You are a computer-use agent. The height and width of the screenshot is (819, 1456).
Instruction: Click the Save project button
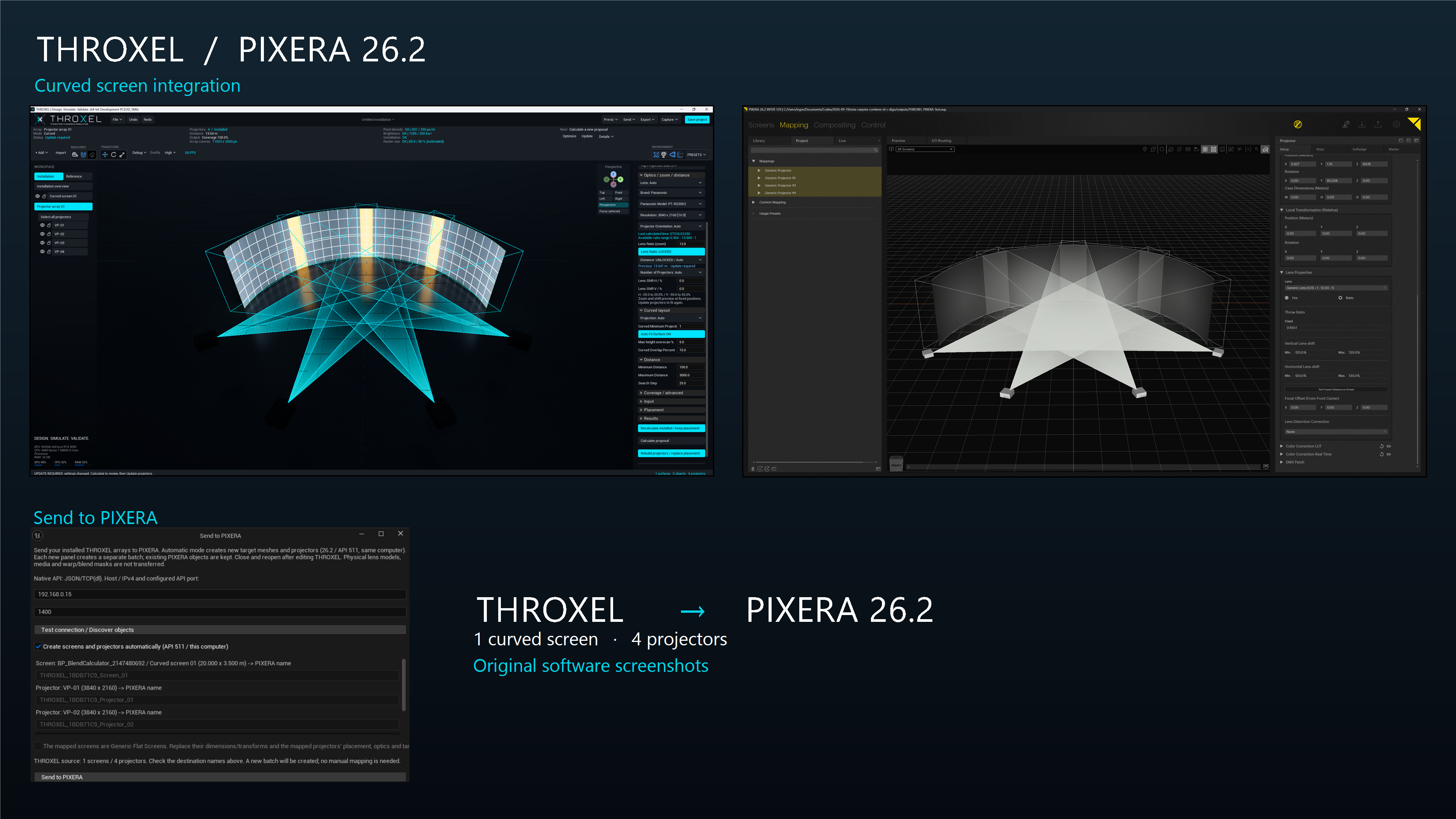(x=697, y=120)
